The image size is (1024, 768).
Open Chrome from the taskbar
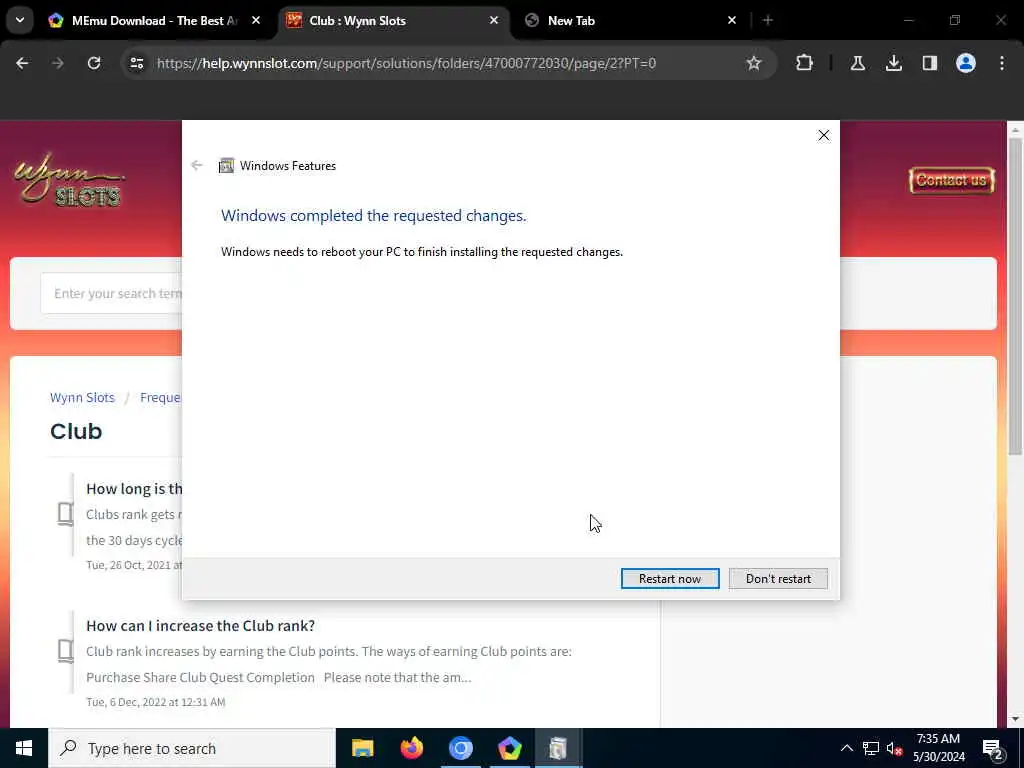[460, 748]
